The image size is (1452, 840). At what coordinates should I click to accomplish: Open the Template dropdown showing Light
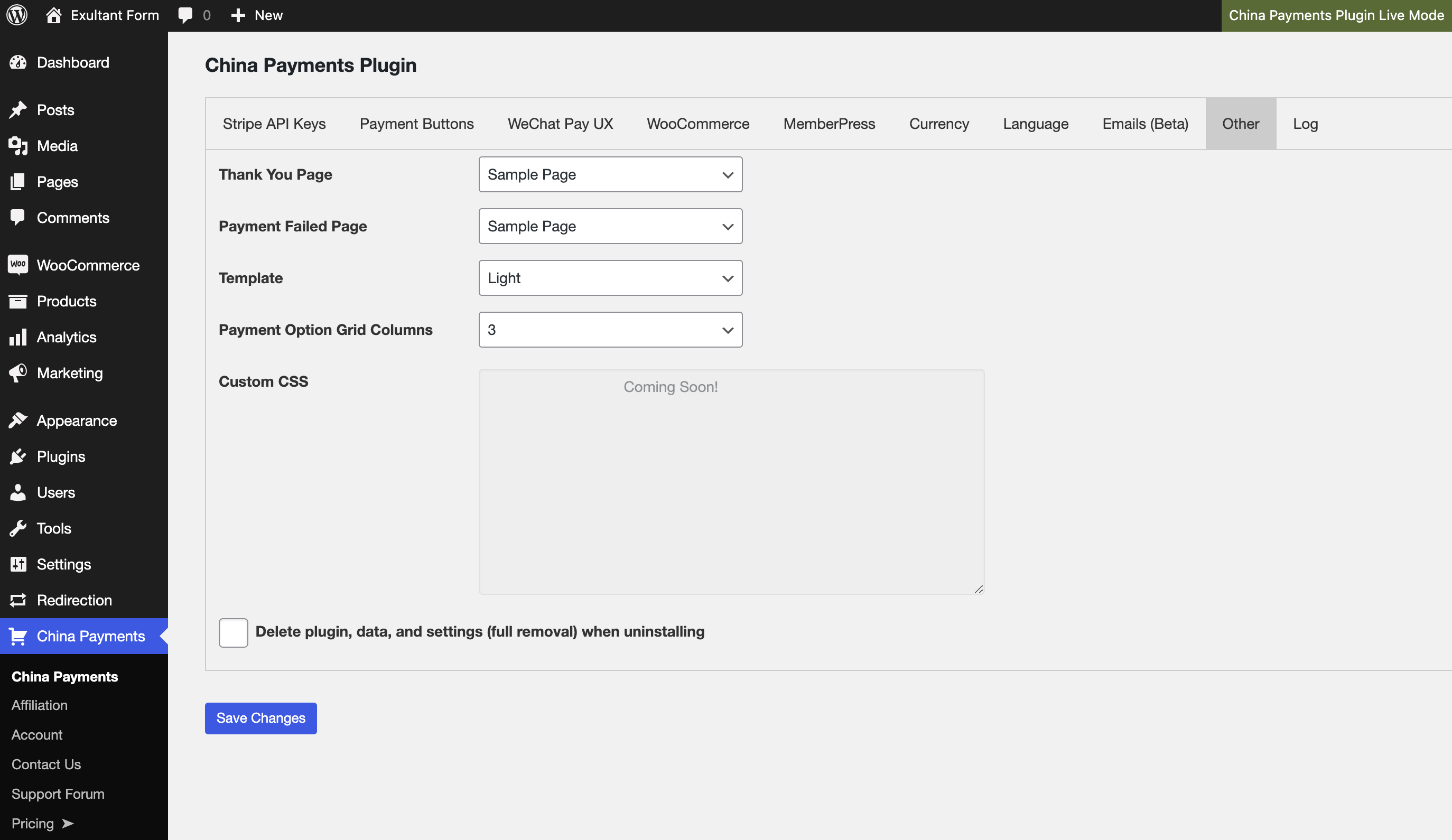point(610,278)
